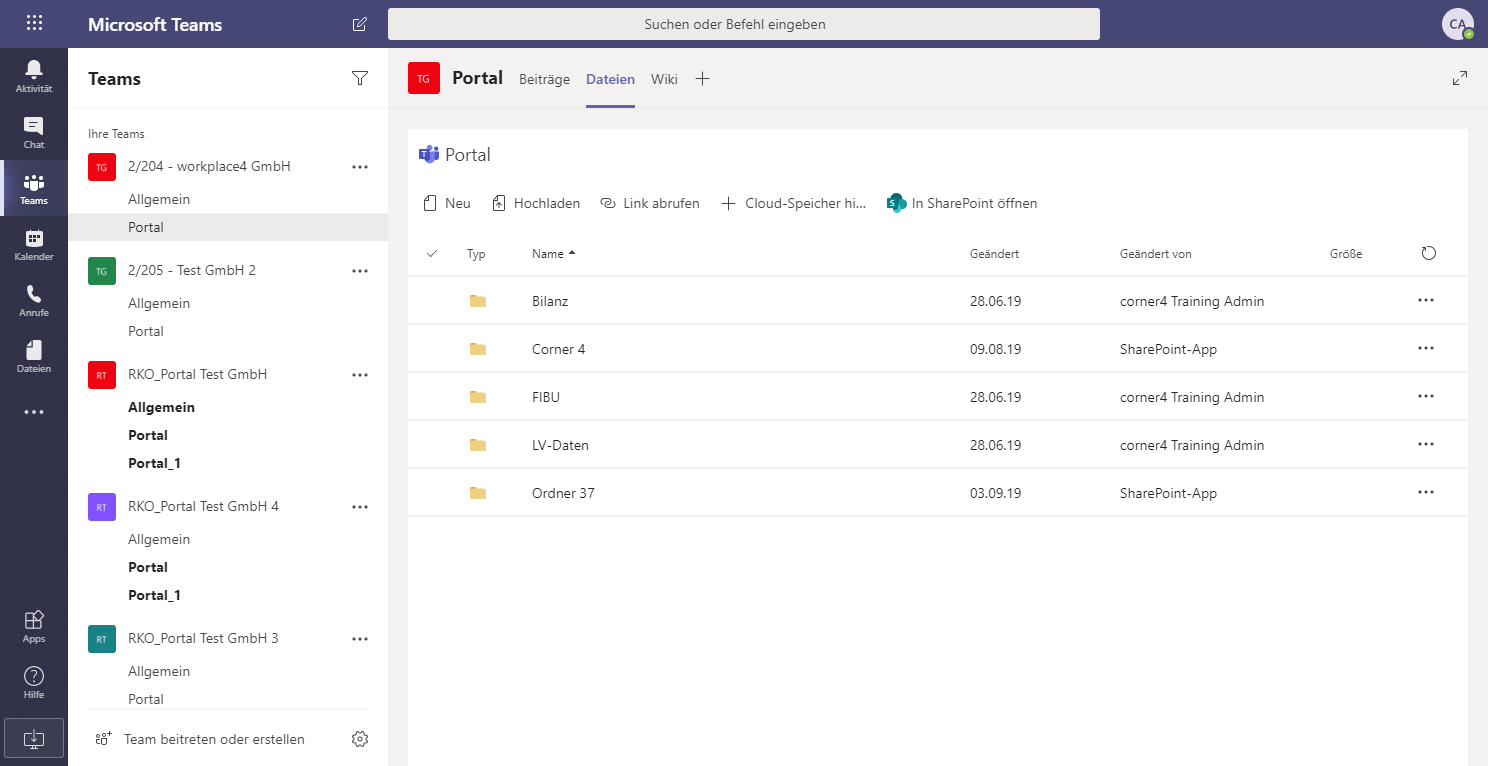
Task: Open Chat in the left rail
Action: pyautogui.click(x=34, y=132)
